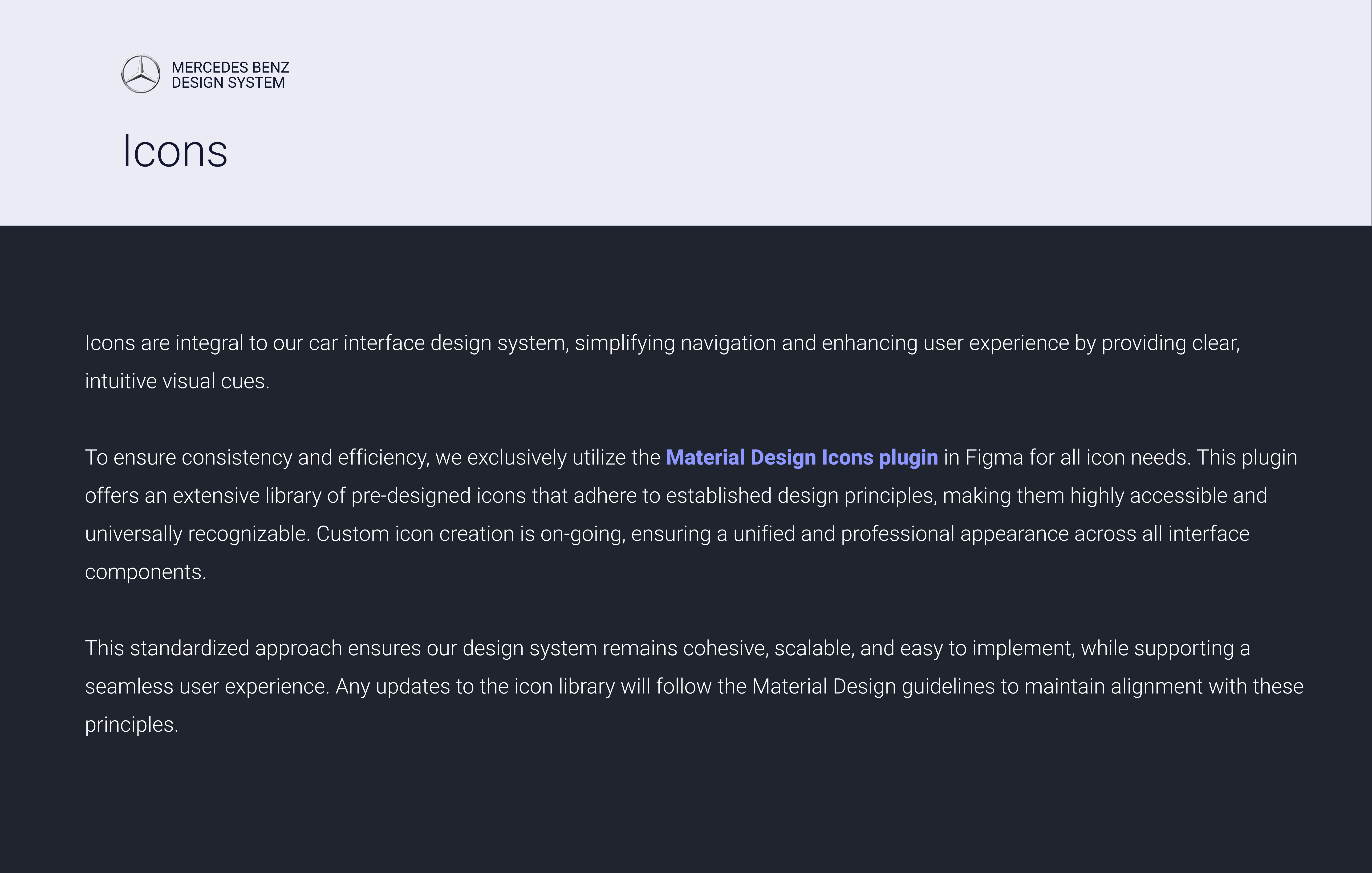Click the phrase "seamless user experience"
This screenshot has width=1372, height=873.
point(206,687)
